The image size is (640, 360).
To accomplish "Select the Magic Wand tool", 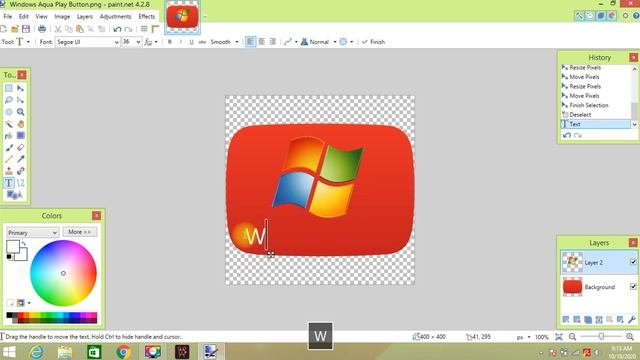I will click(x=9, y=124).
